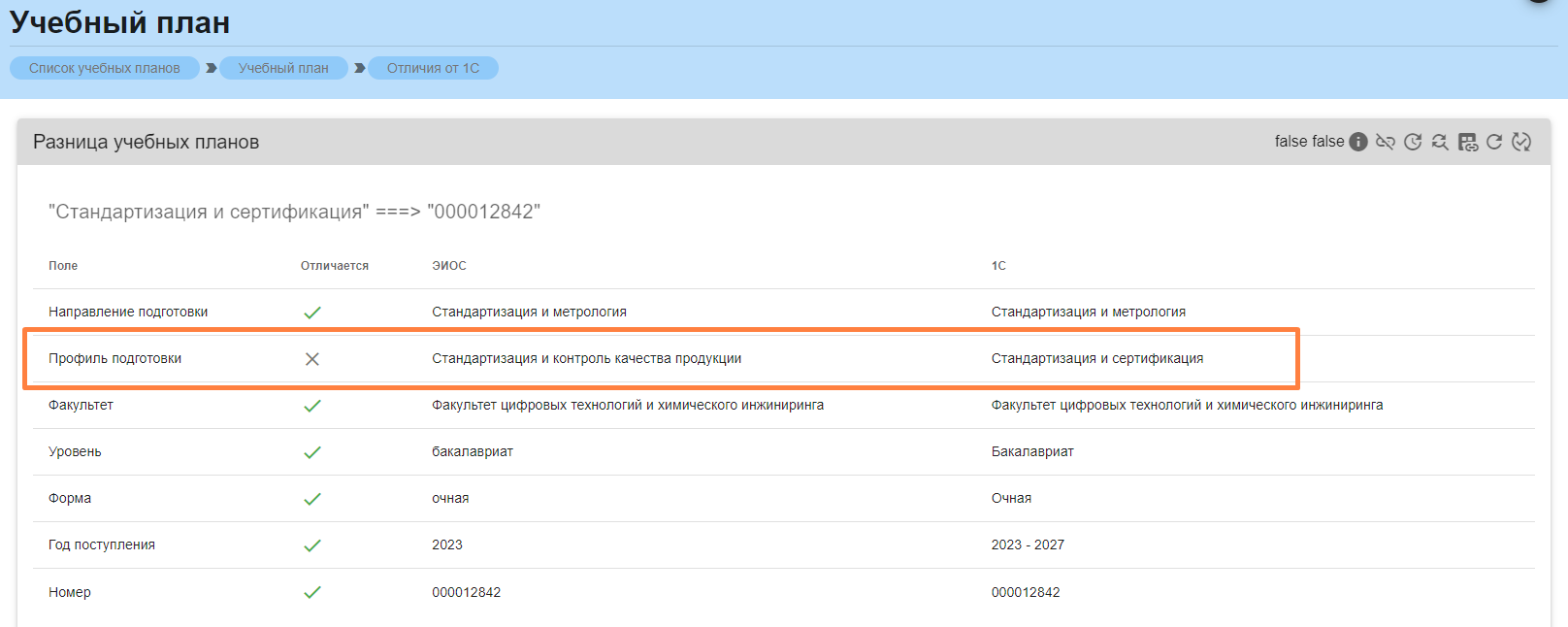Screen dimensions: 1568x627
Task: Click the cross icon in Профиль подготовки row
Action: coord(312,359)
